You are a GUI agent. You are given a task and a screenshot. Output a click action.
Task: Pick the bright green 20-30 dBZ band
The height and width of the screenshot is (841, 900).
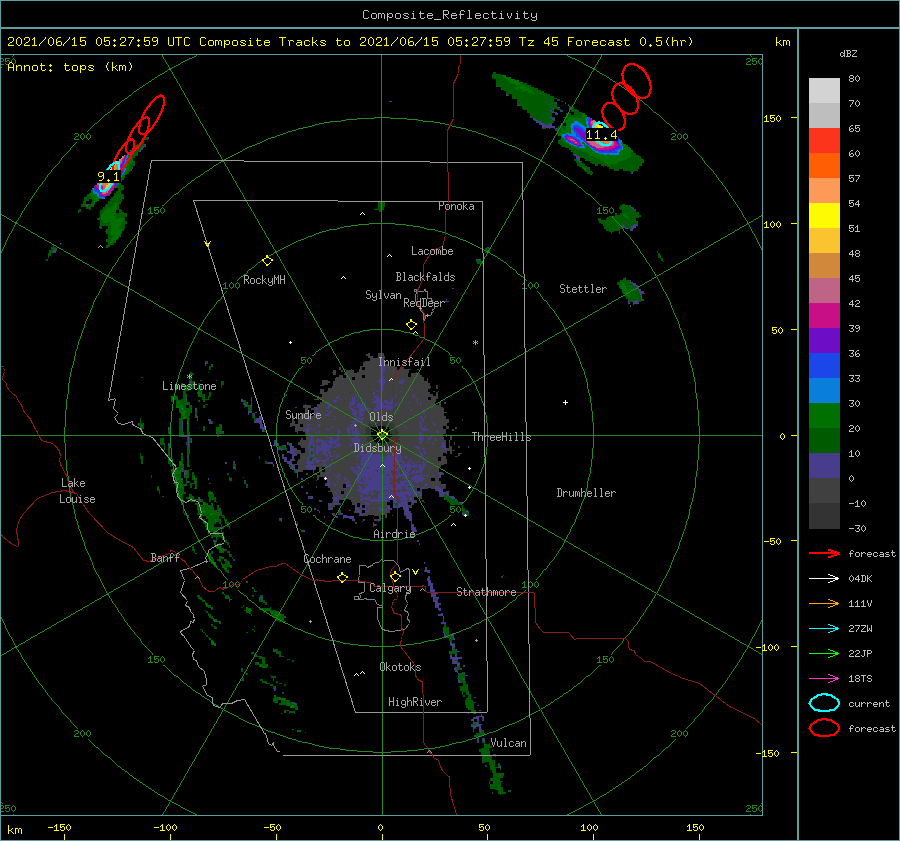click(824, 416)
